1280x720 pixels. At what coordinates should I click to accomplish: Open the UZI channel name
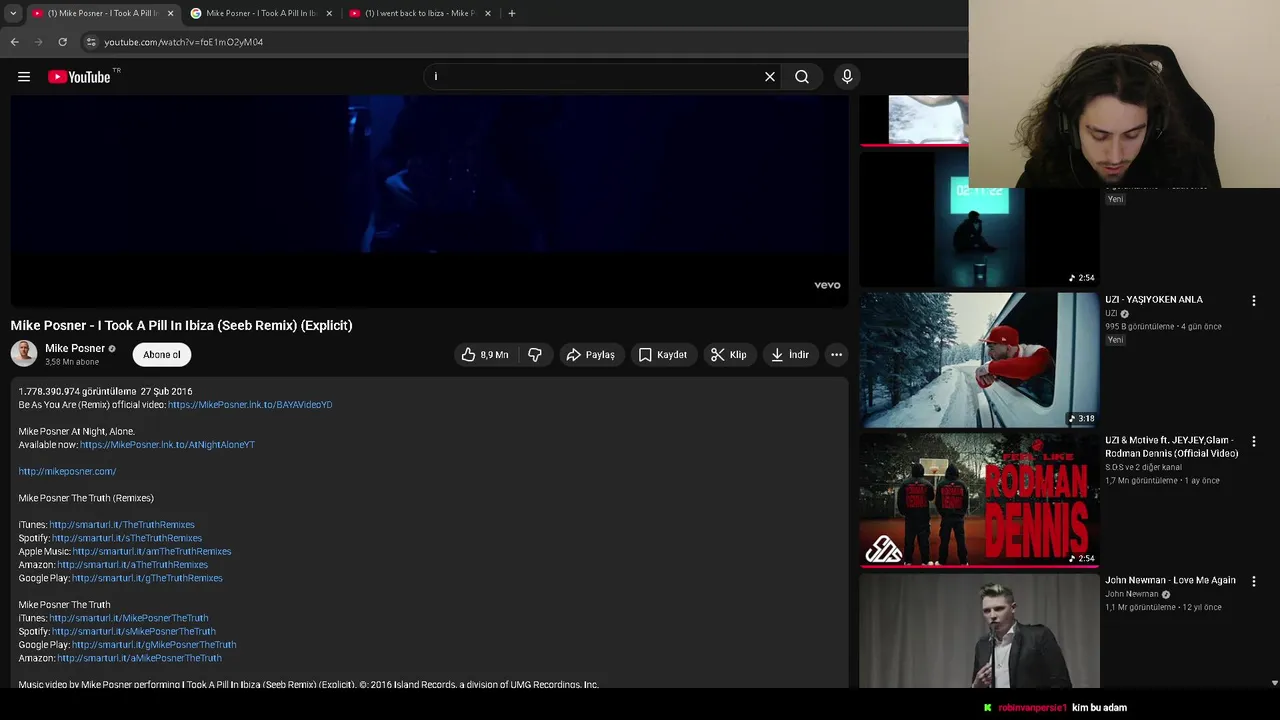point(1111,314)
